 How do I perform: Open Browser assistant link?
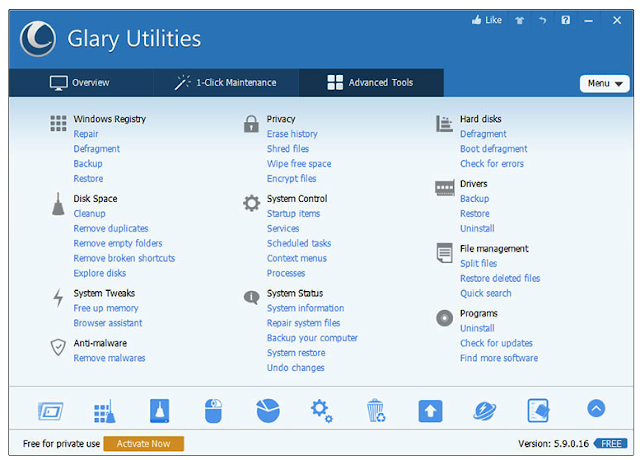click(108, 323)
